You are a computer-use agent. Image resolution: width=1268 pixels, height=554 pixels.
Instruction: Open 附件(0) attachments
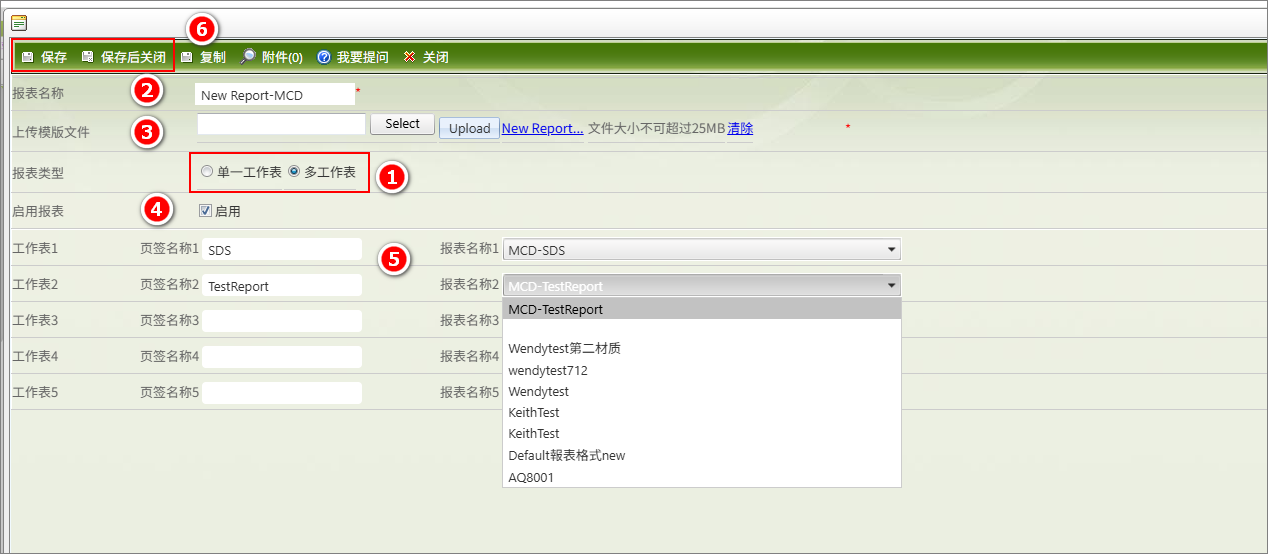click(x=282, y=57)
